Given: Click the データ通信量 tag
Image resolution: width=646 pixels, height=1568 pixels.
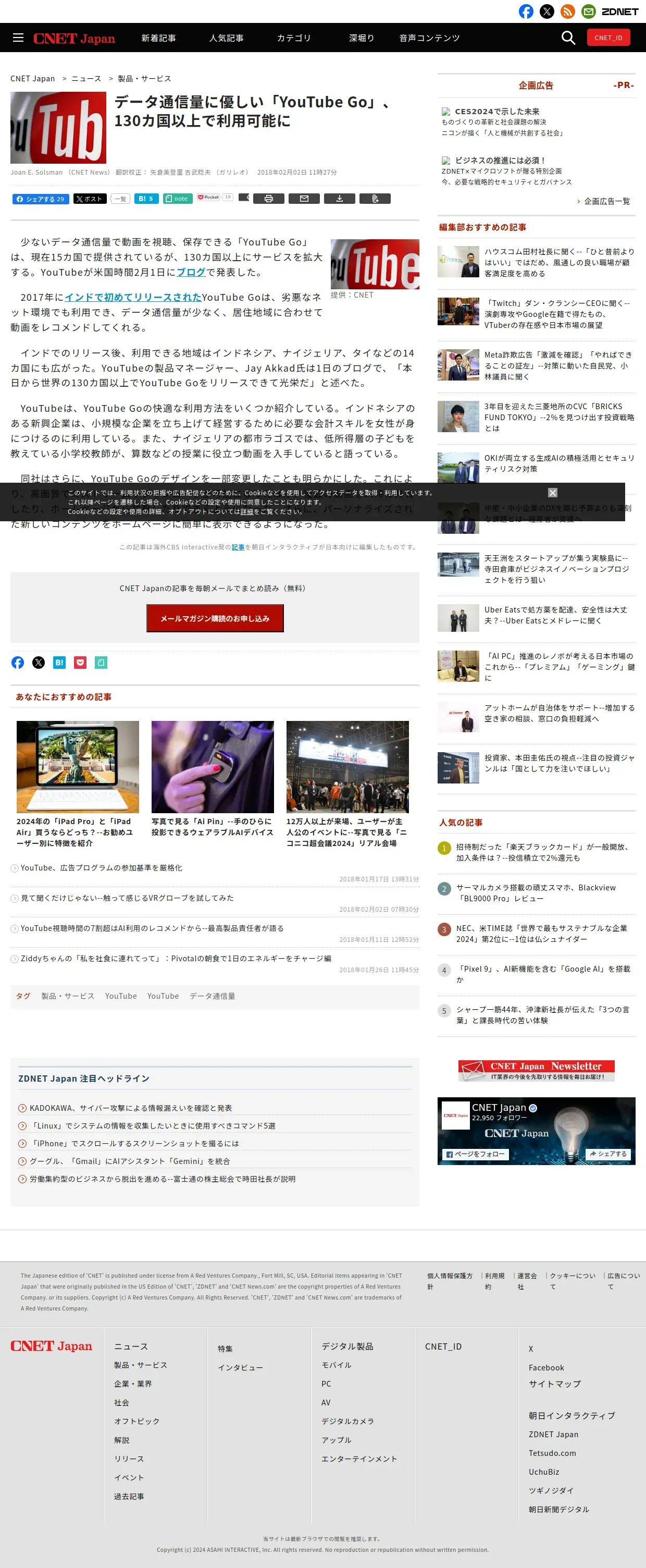Looking at the screenshot, I should tap(212, 996).
